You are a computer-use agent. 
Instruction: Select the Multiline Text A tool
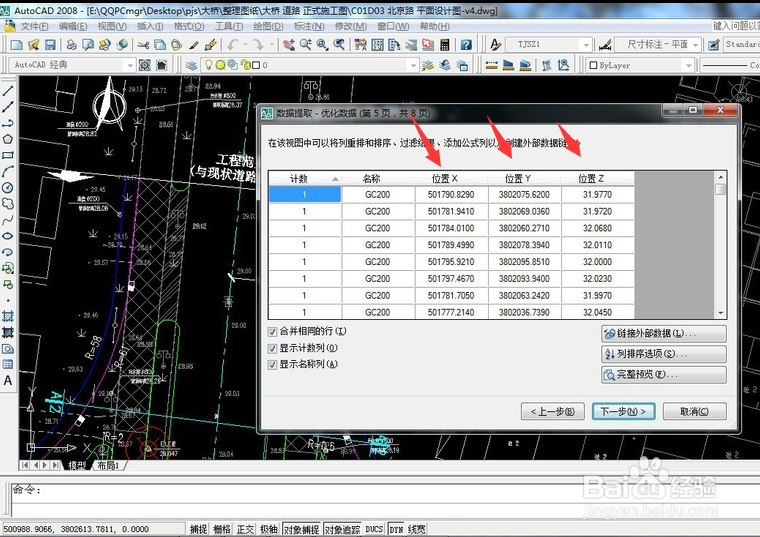click(x=8, y=380)
